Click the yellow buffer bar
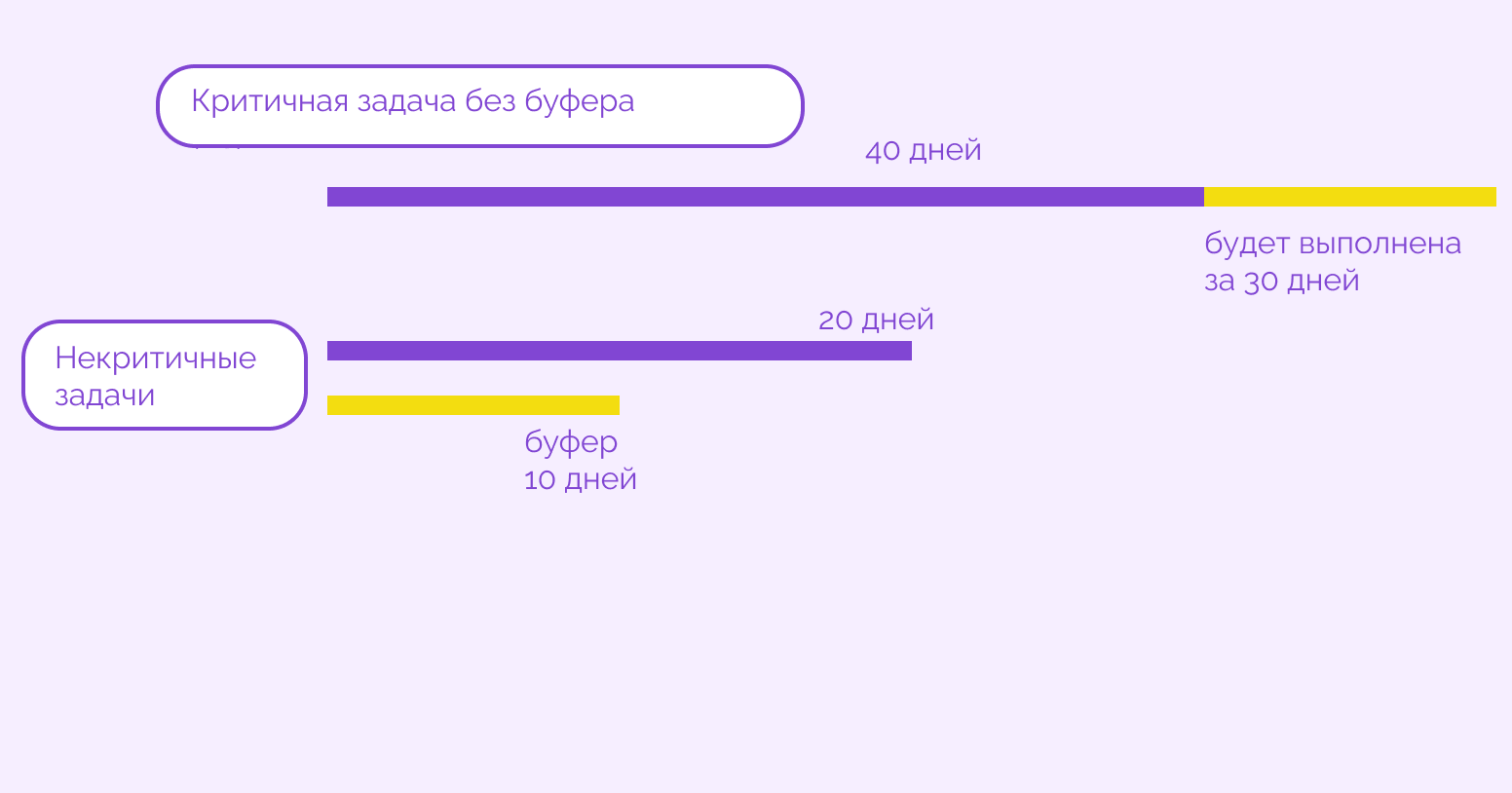The image size is (1512, 793). click(x=472, y=405)
